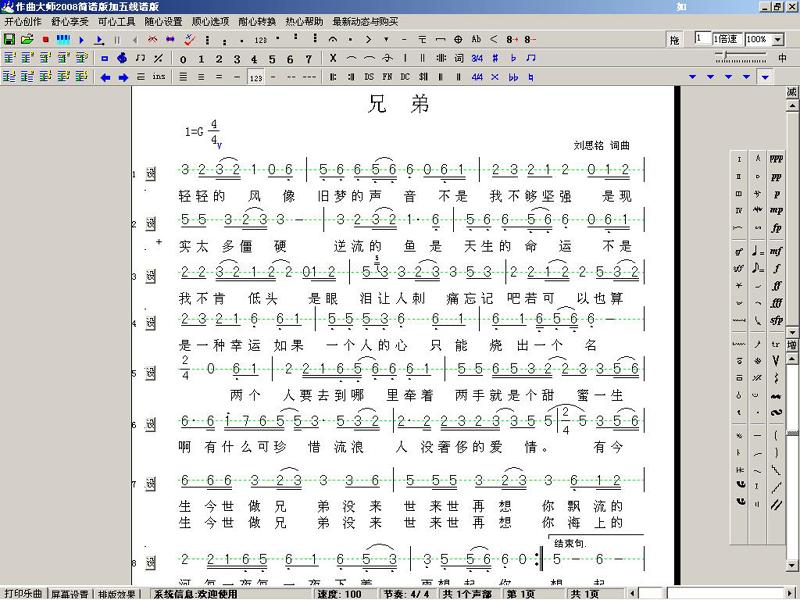
Task: Select the ppp dynamic marking
Action: pyautogui.click(x=776, y=159)
